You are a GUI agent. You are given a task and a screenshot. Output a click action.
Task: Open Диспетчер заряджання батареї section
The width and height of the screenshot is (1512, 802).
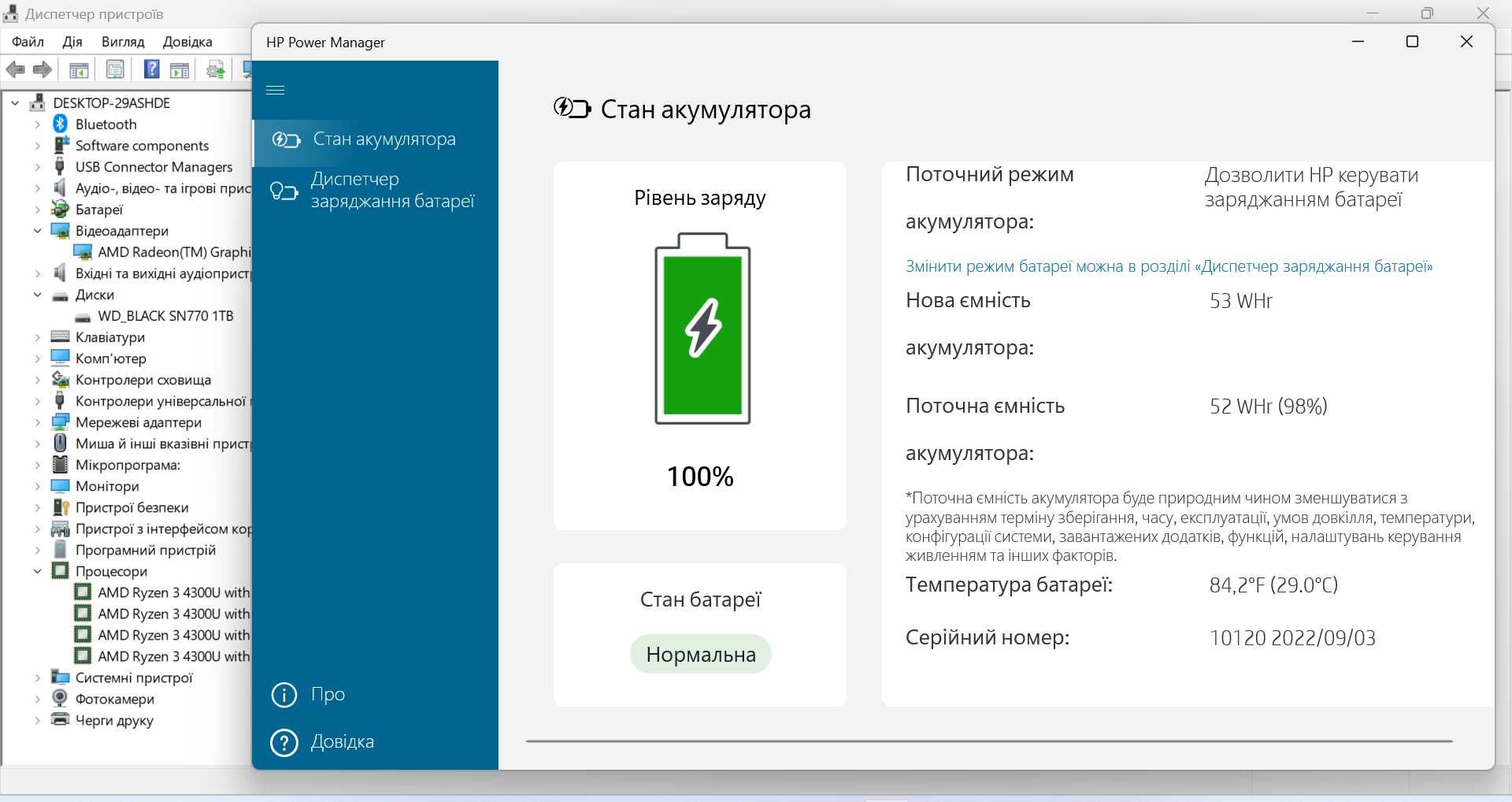pos(376,190)
